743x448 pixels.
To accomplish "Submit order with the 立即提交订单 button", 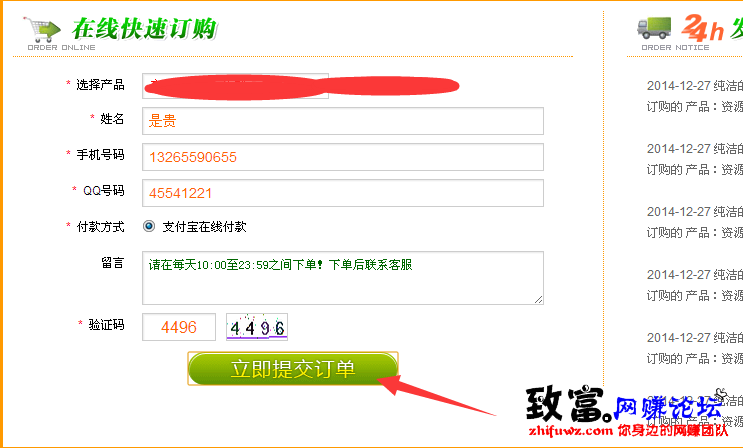I will 293,368.
